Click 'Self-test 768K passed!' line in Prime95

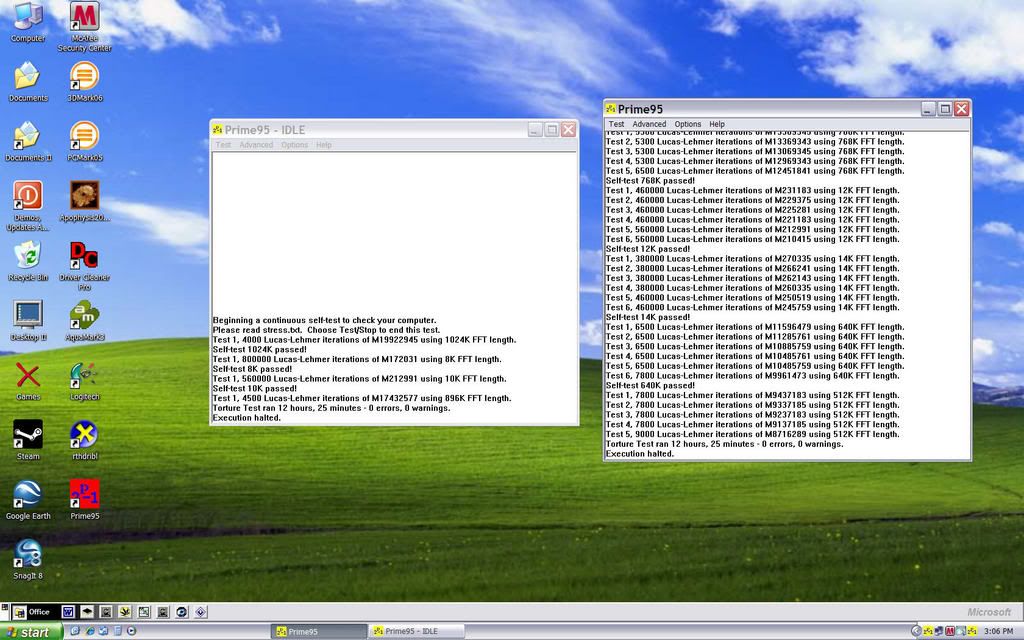click(x=650, y=181)
